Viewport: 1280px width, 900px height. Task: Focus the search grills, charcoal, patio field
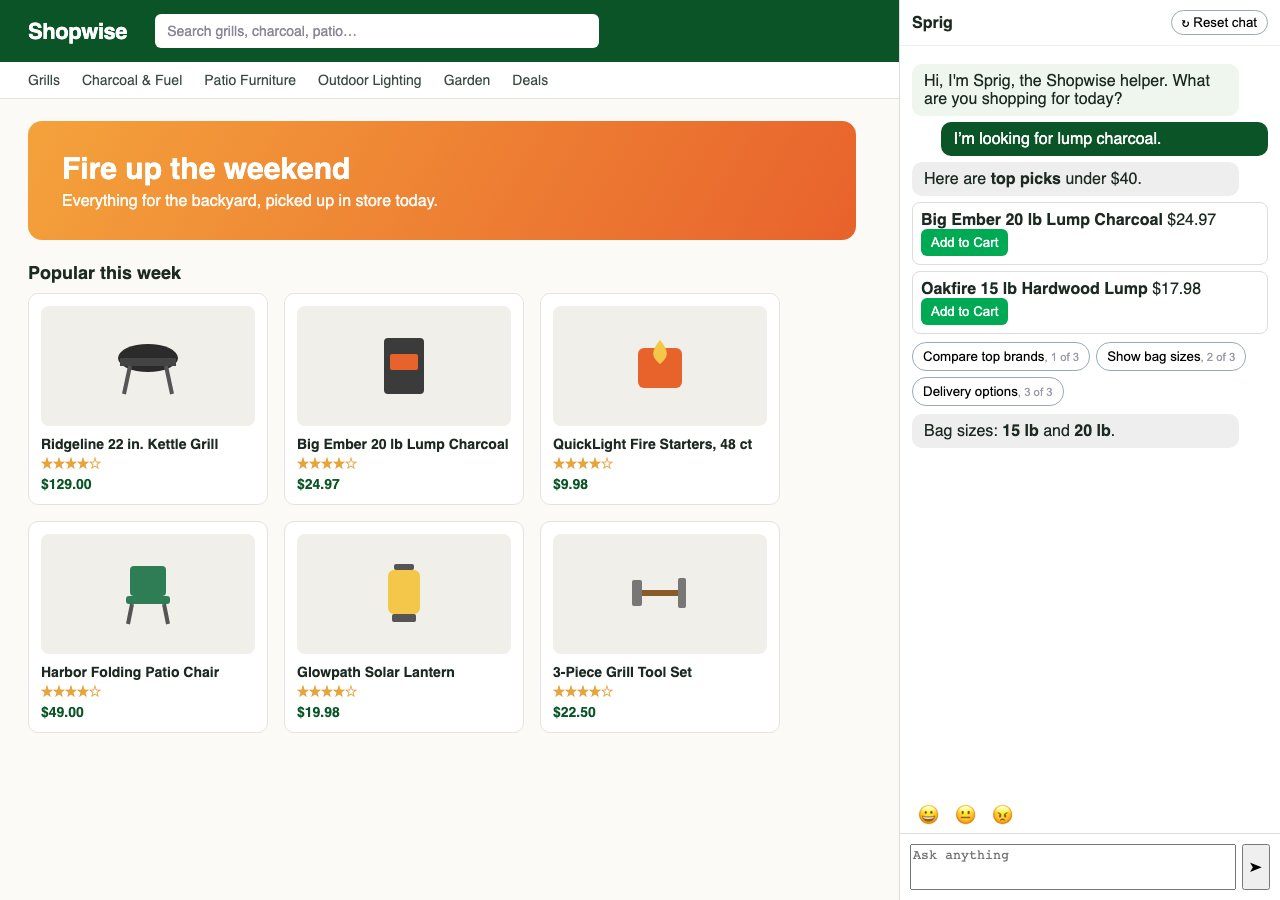(x=377, y=31)
